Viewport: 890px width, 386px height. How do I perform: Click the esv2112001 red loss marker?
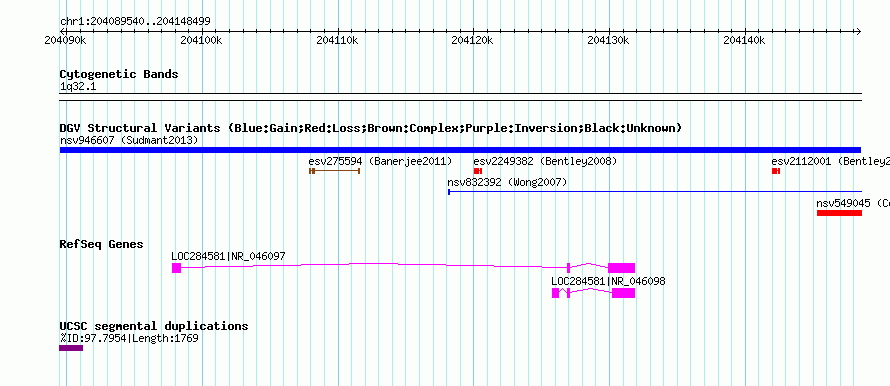[776, 170]
